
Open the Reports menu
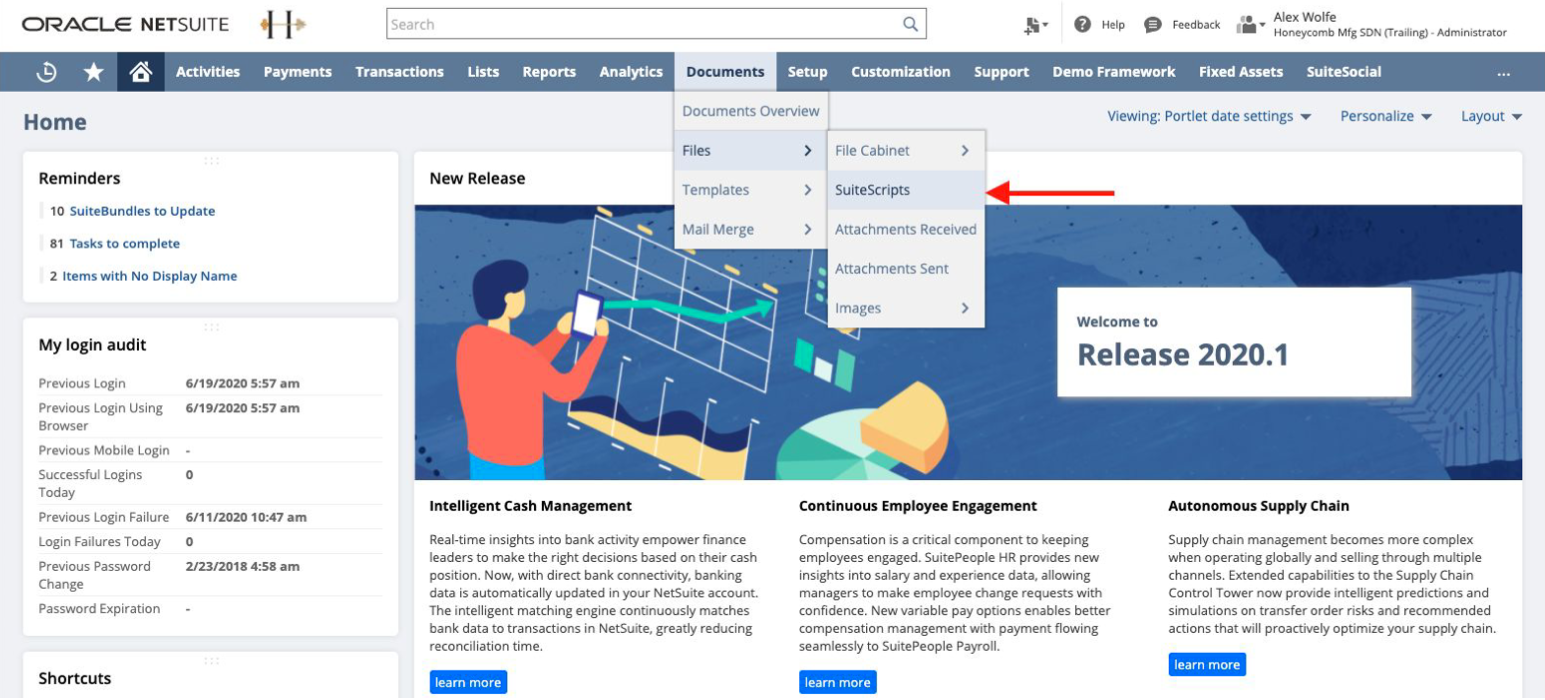pyautogui.click(x=549, y=72)
